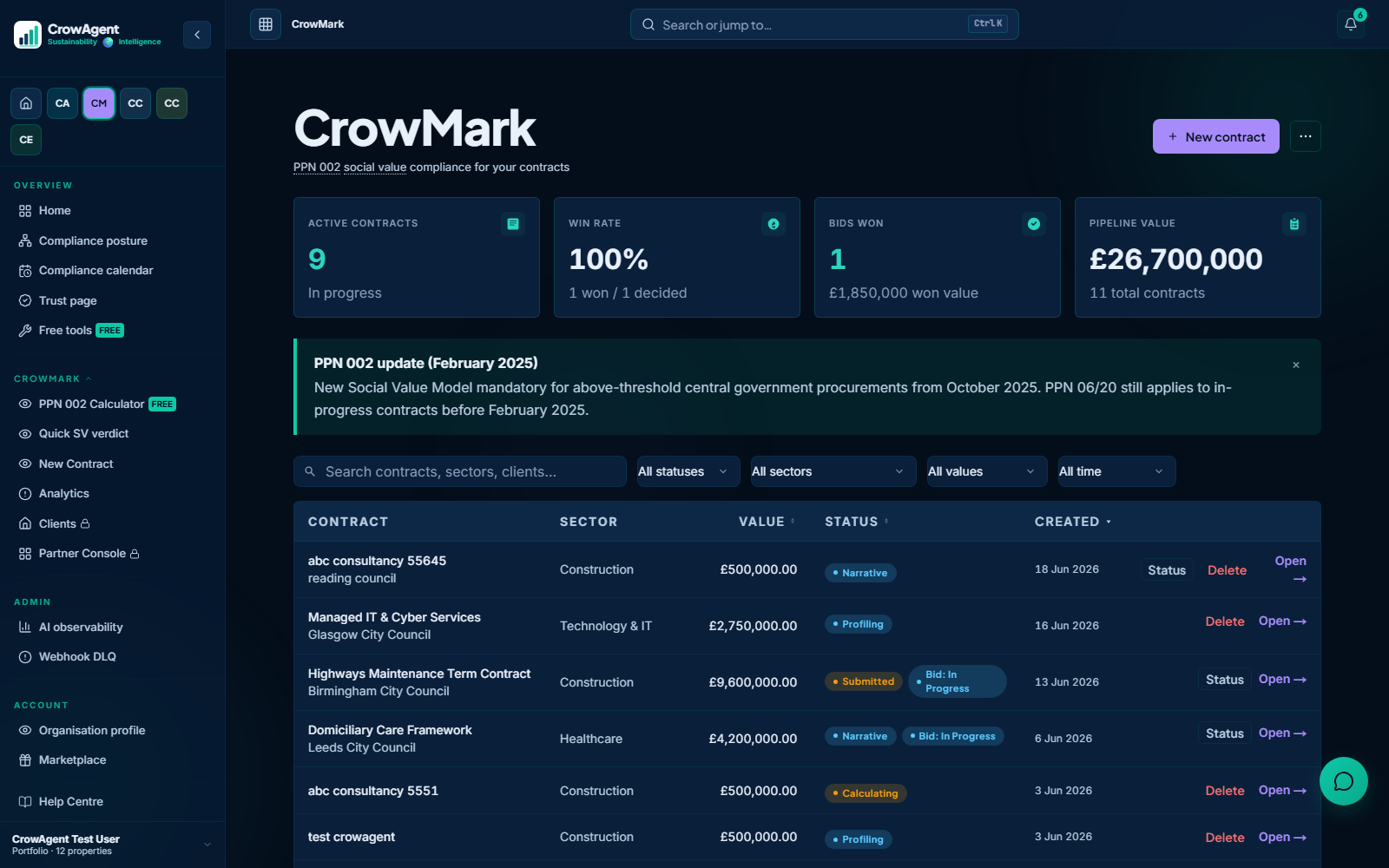Open the All statuses filter dropdown
The image size is (1389, 868).
click(688, 471)
